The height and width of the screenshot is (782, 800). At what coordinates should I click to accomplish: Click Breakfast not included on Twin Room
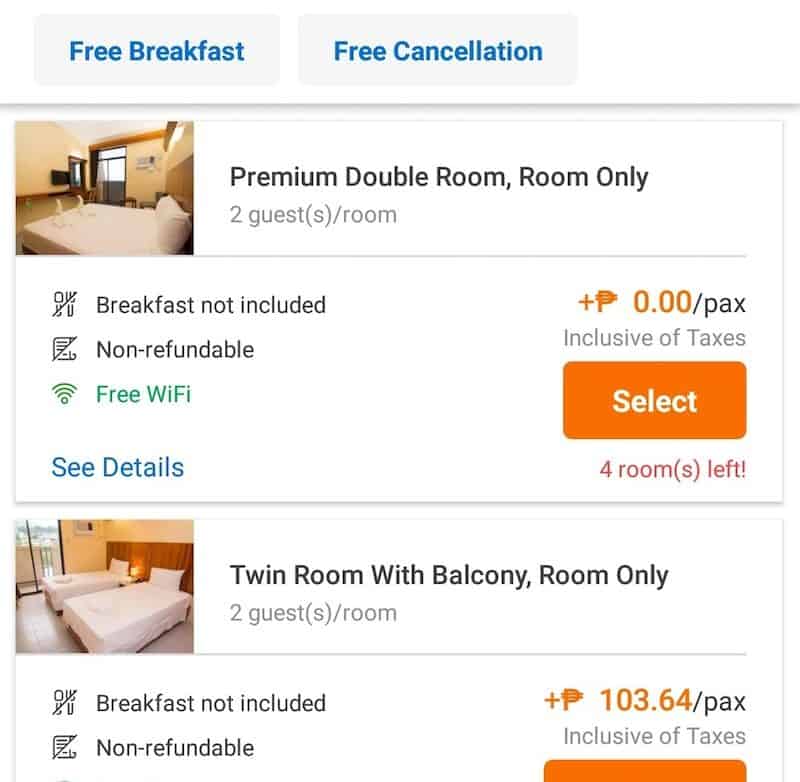tap(210, 703)
